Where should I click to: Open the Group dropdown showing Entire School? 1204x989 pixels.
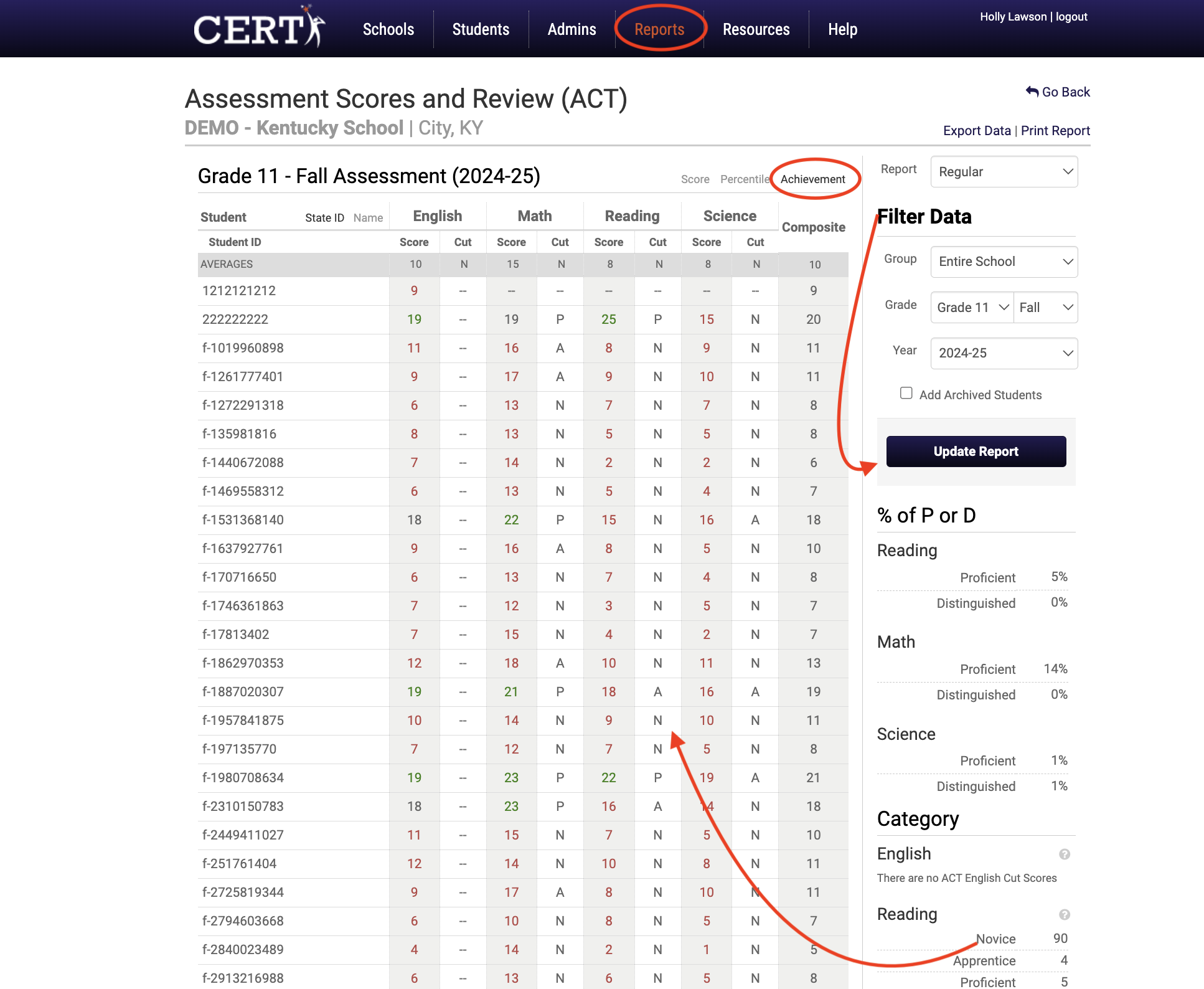1004,262
